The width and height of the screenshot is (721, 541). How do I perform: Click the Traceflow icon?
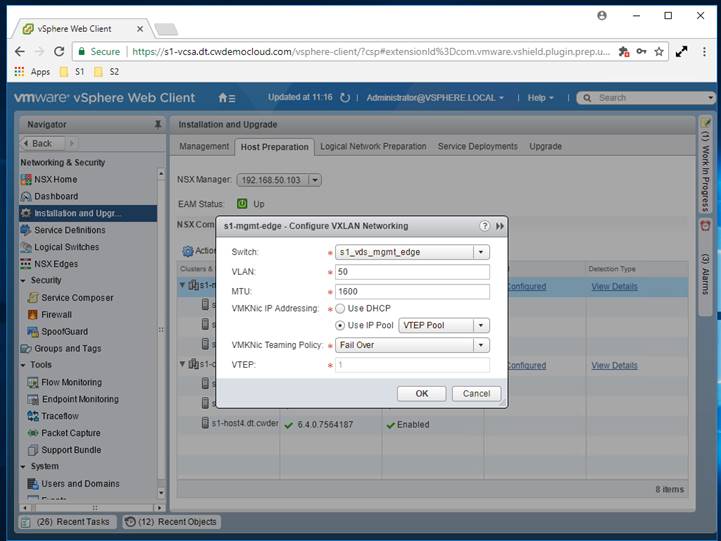tap(33, 416)
